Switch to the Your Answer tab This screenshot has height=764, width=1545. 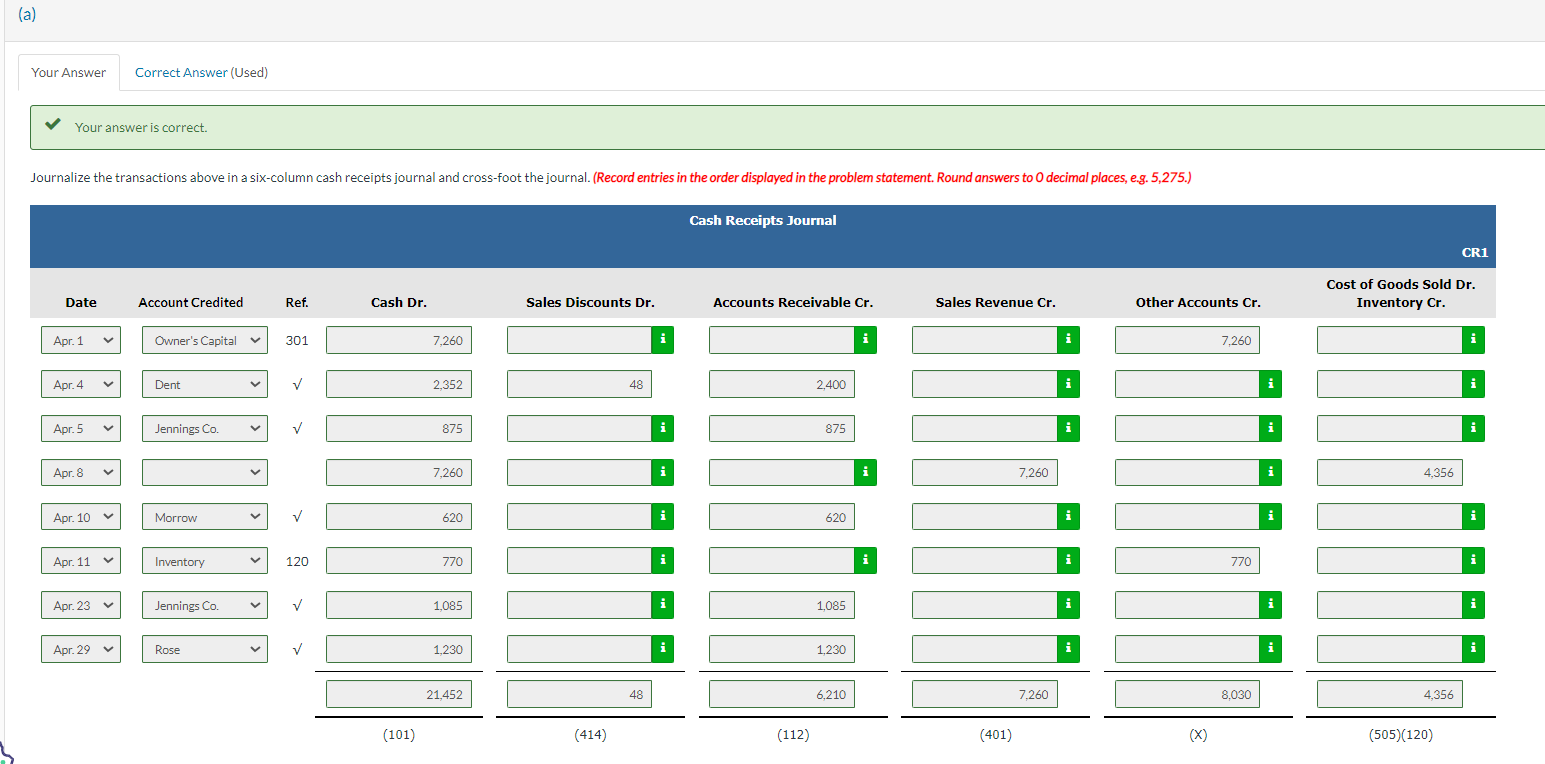tap(69, 72)
